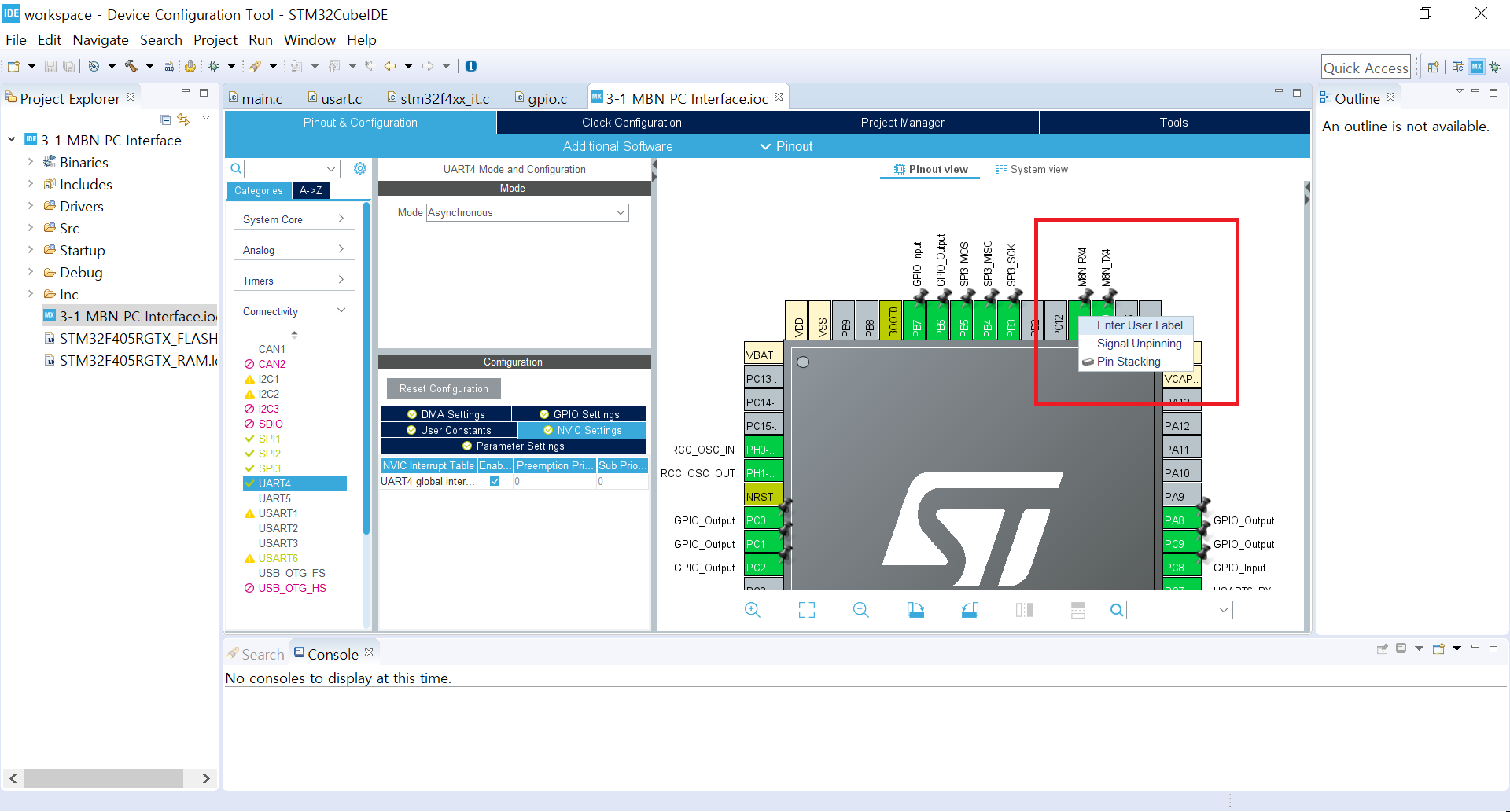This screenshot has width=1510, height=812.
Task: Zoom in on the pinout view
Action: coord(753,610)
